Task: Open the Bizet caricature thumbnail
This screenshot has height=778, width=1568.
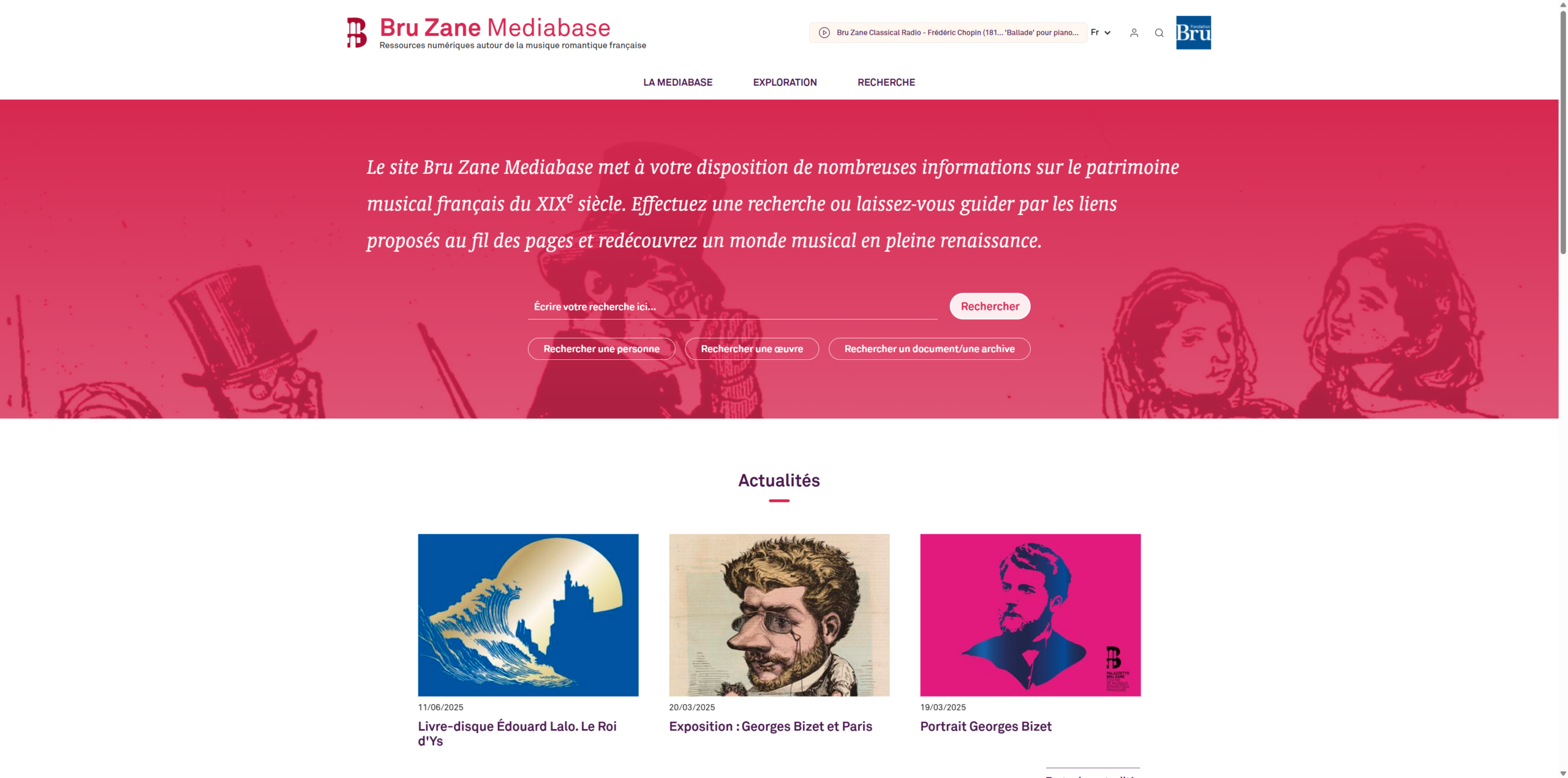Action: [x=779, y=615]
